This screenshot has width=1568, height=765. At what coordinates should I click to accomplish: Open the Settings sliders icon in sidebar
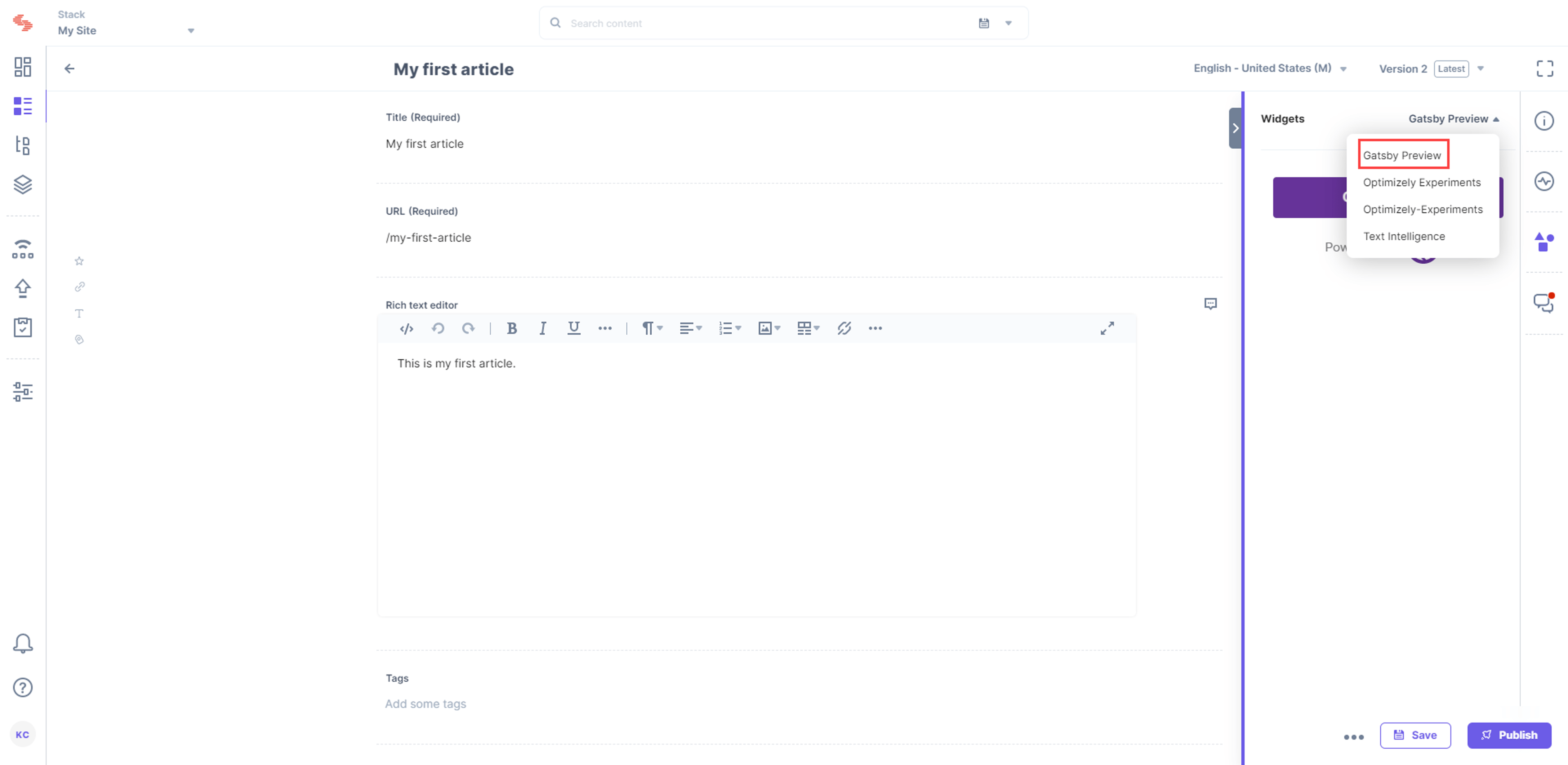tap(22, 391)
